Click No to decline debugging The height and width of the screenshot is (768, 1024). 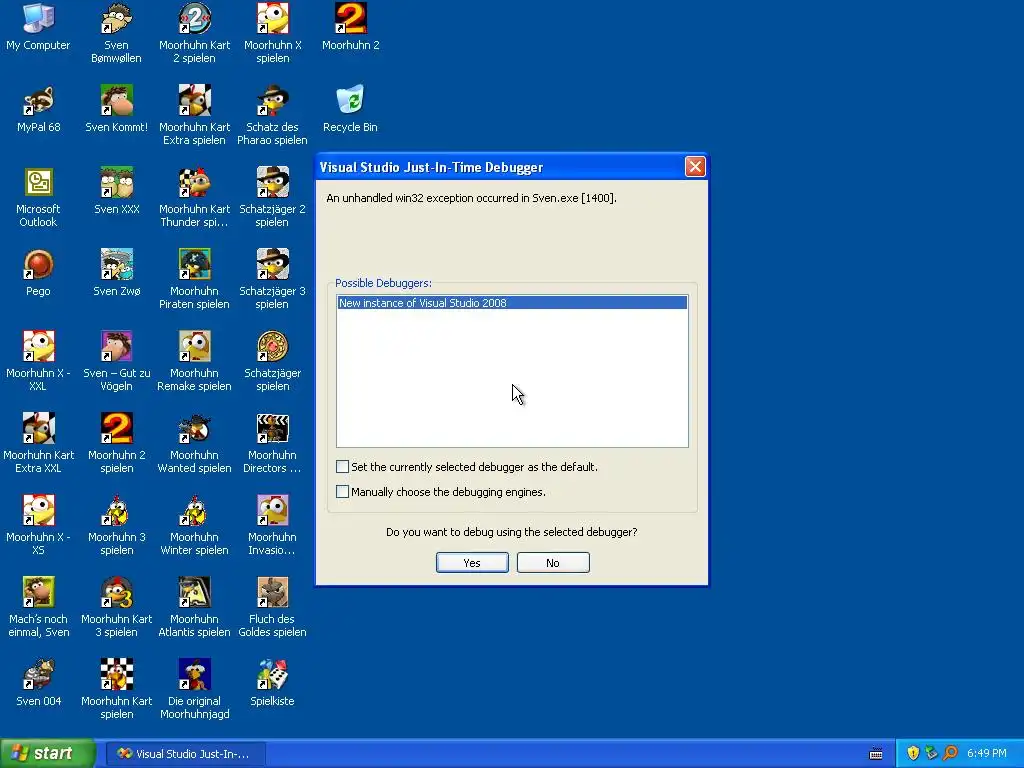(x=553, y=563)
